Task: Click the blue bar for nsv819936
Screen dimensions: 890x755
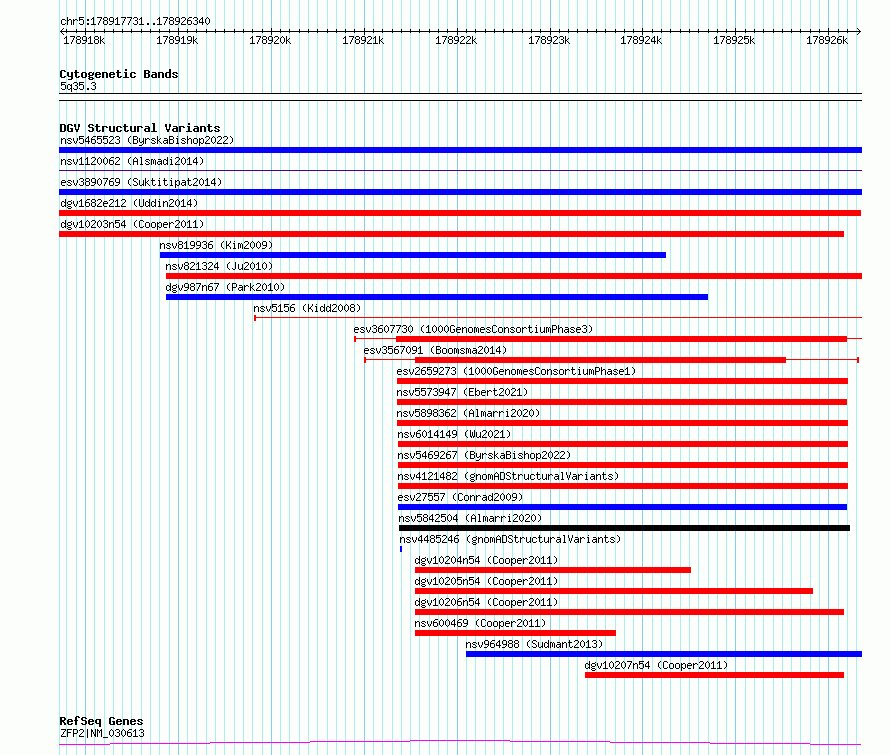Action: tap(413, 255)
